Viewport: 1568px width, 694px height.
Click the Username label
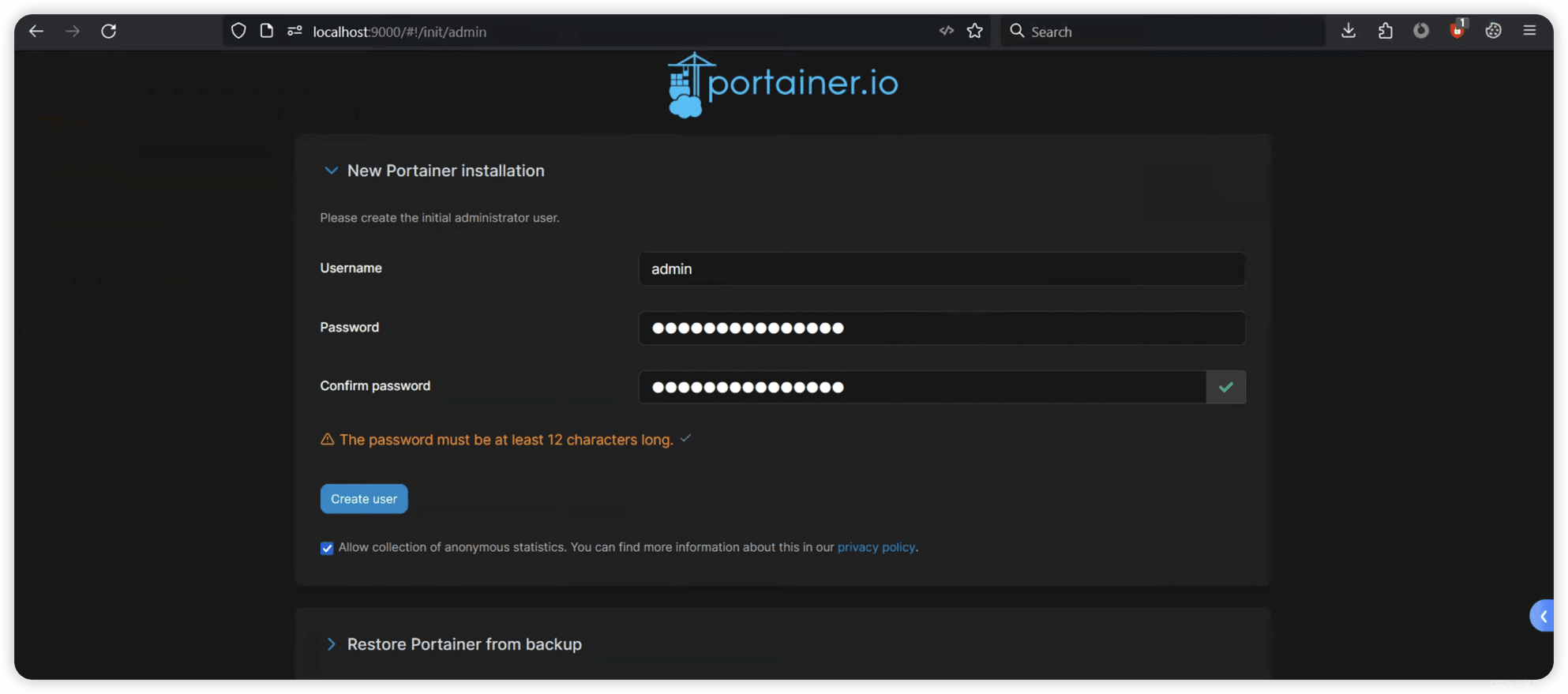[x=351, y=268]
